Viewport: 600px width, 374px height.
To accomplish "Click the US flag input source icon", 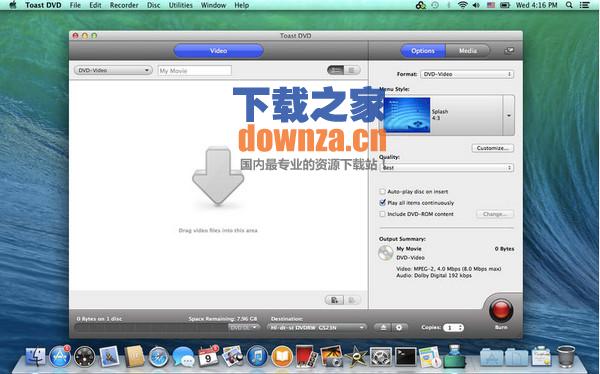I will (x=491, y=5).
